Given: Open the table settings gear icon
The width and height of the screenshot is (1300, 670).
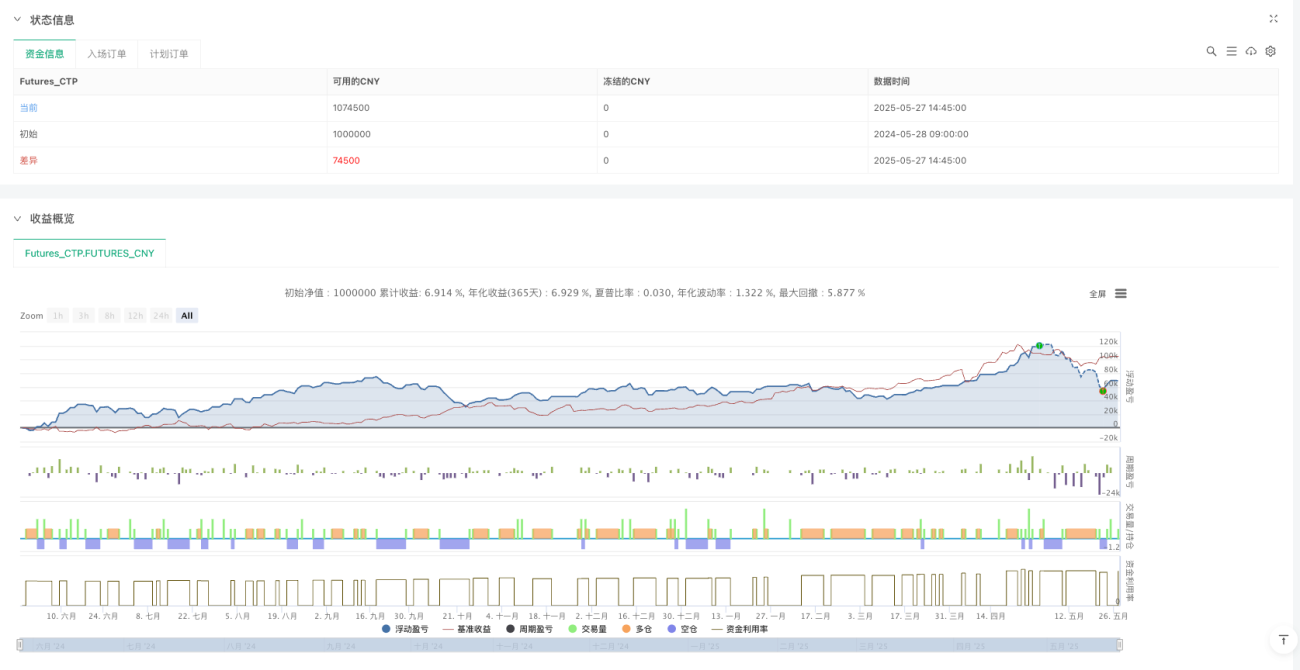Looking at the screenshot, I should coord(1270,51).
